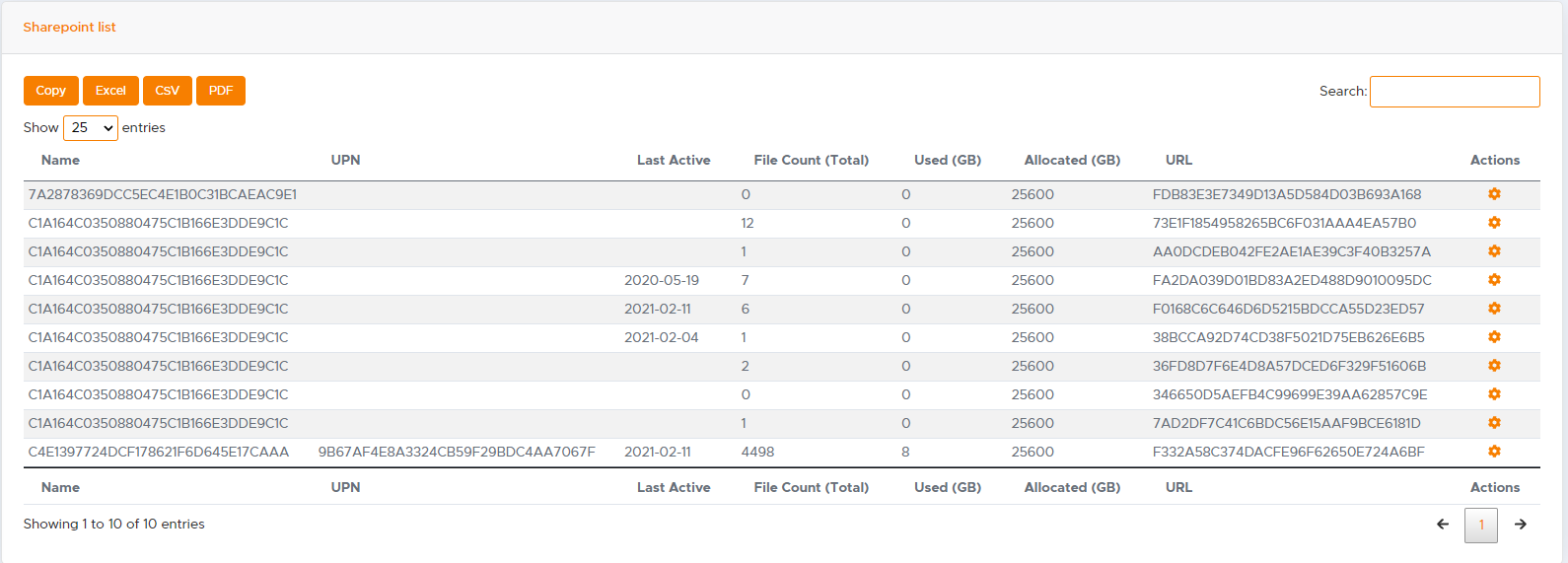Sort by File Count (Total) header

[x=812, y=160]
